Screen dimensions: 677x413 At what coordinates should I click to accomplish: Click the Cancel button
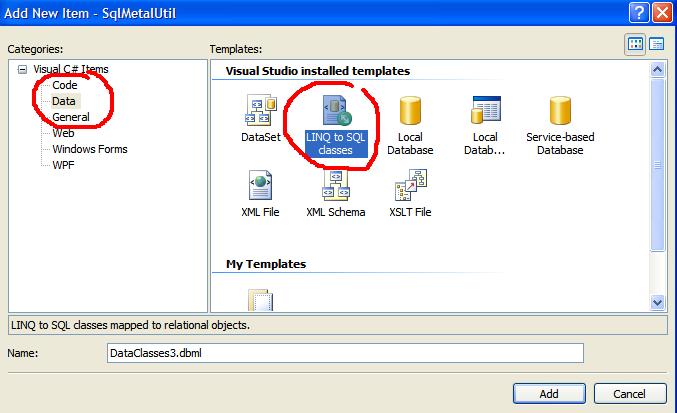[630, 394]
